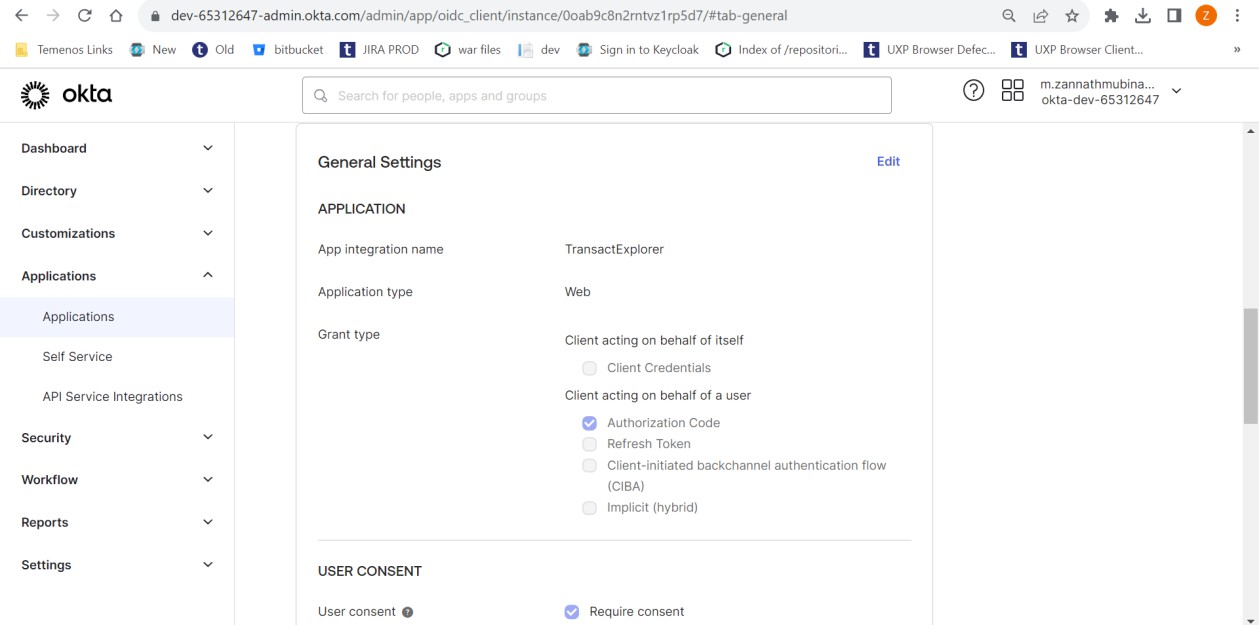Screen dimensions: 1259x625
Task: Click the User consent info tooltip icon
Action: pos(408,612)
